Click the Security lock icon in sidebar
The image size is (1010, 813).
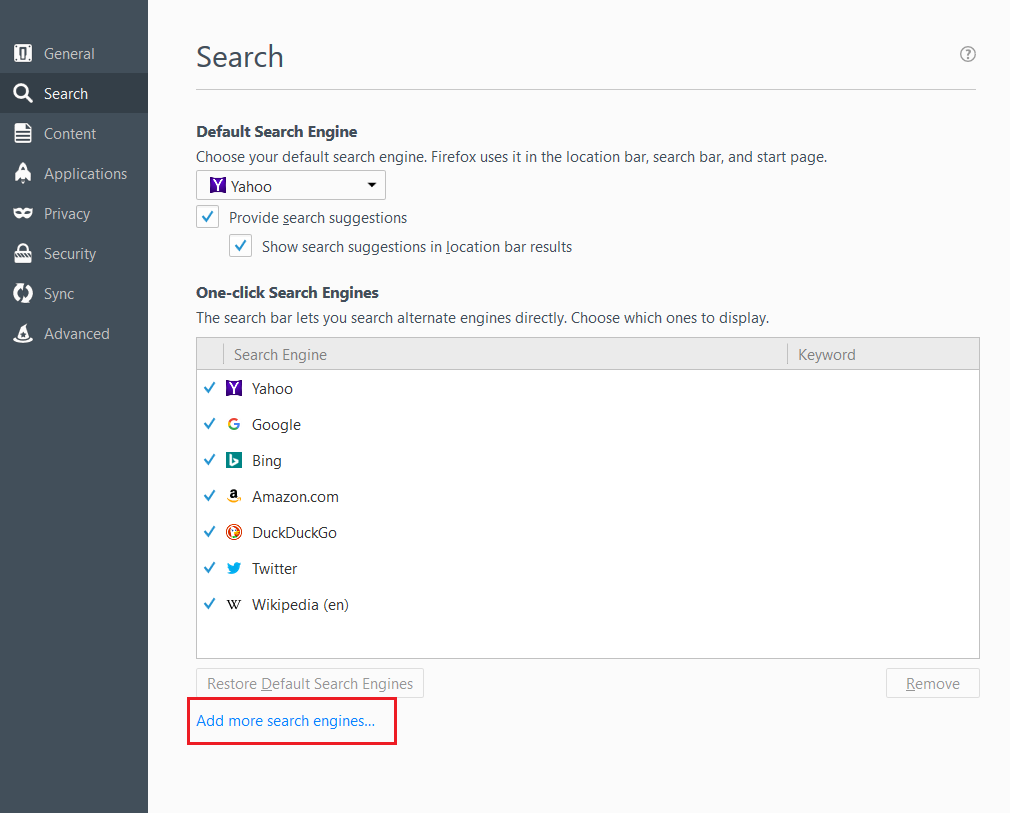point(23,253)
